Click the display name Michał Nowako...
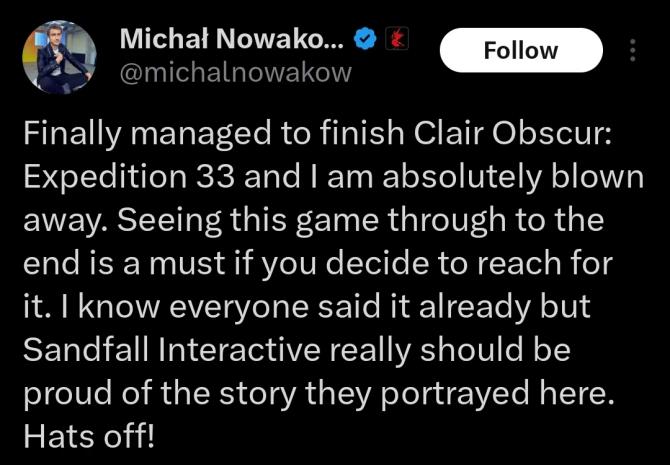The height and width of the screenshot is (465, 670). (x=232, y=41)
